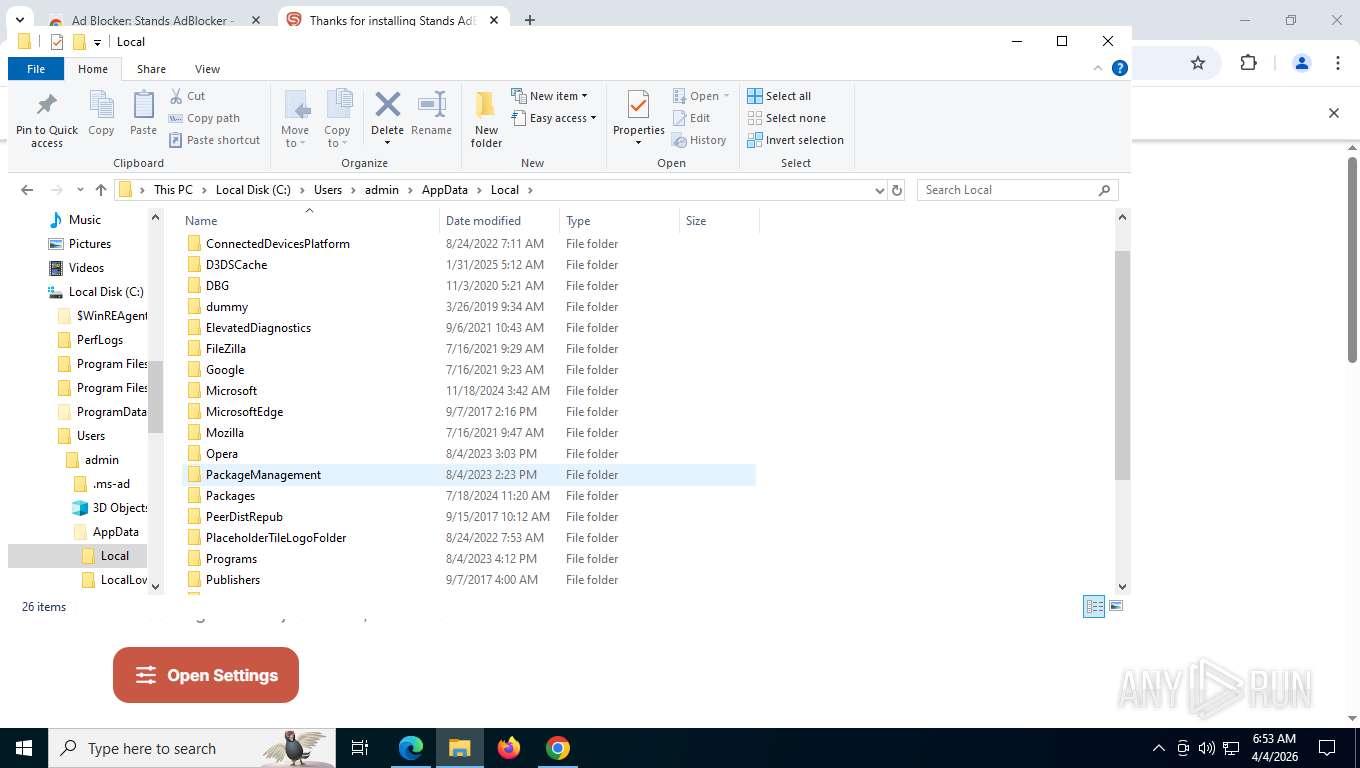Click the Back navigation arrow
This screenshot has height=768, width=1360.
coord(27,190)
